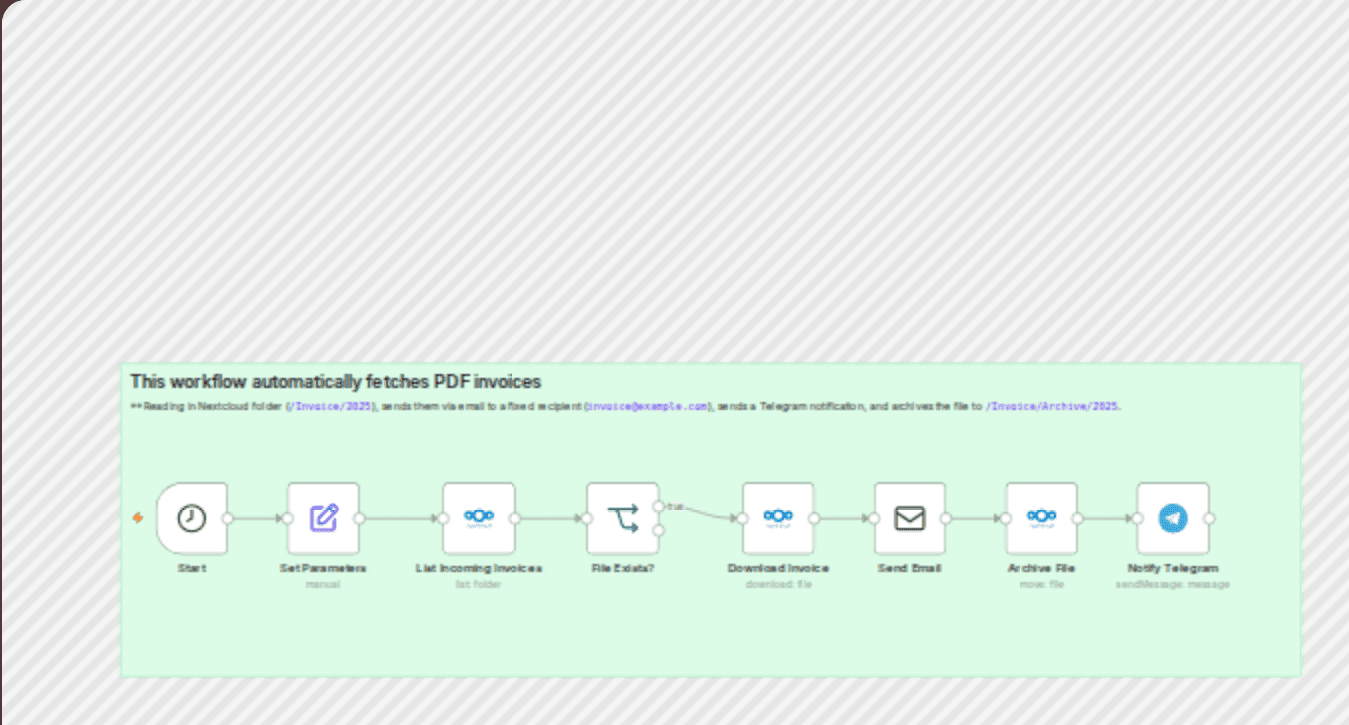Click the 'File Exists?' node label
This screenshot has width=1349, height=725.
(x=623, y=568)
